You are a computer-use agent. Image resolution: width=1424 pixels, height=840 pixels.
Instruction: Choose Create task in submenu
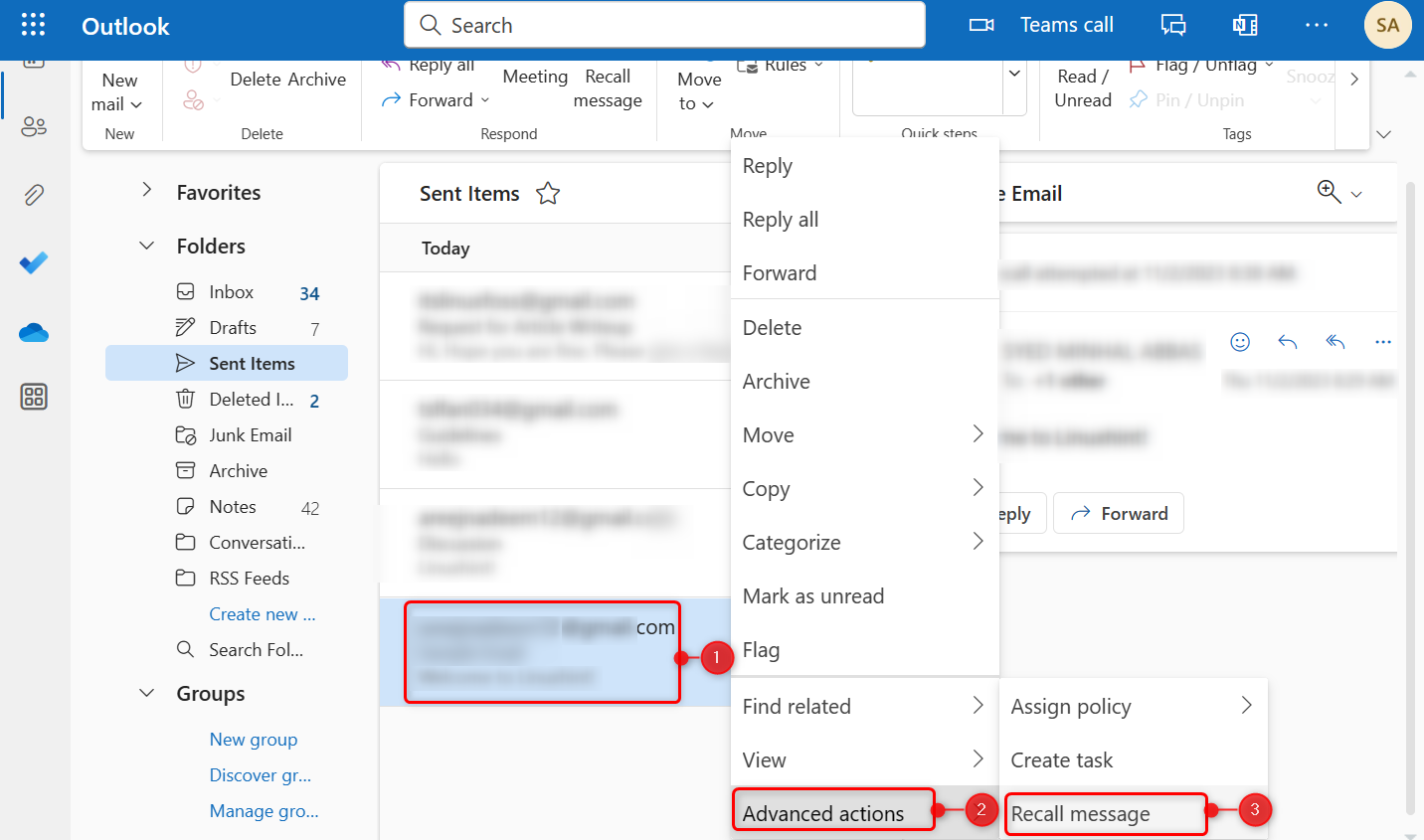point(1133,759)
